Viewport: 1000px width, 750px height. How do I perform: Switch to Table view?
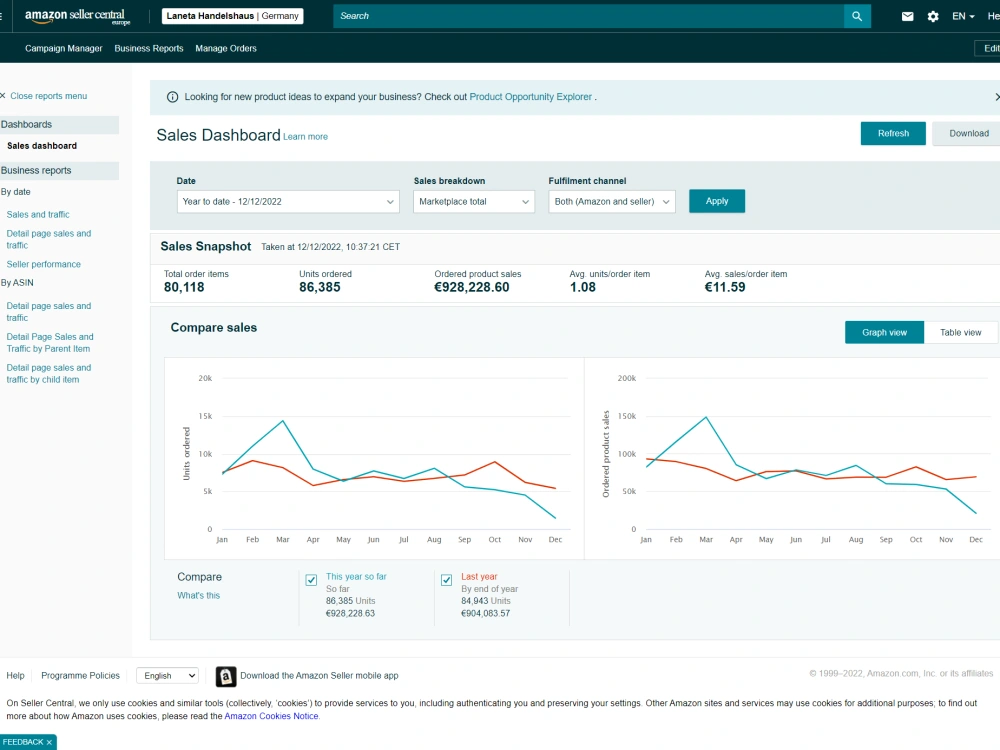tap(960, 332)
